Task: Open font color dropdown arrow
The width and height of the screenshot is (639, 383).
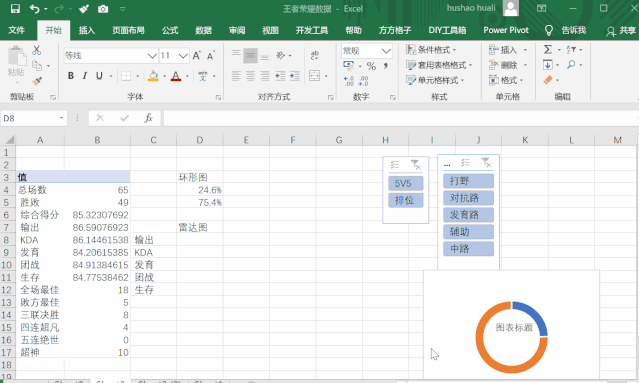Action: click(x=187, y=76)
